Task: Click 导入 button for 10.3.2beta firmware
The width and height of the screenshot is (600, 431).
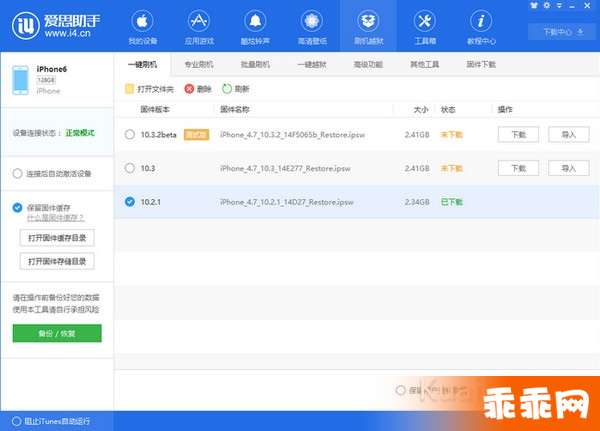Action: (569, 135)
